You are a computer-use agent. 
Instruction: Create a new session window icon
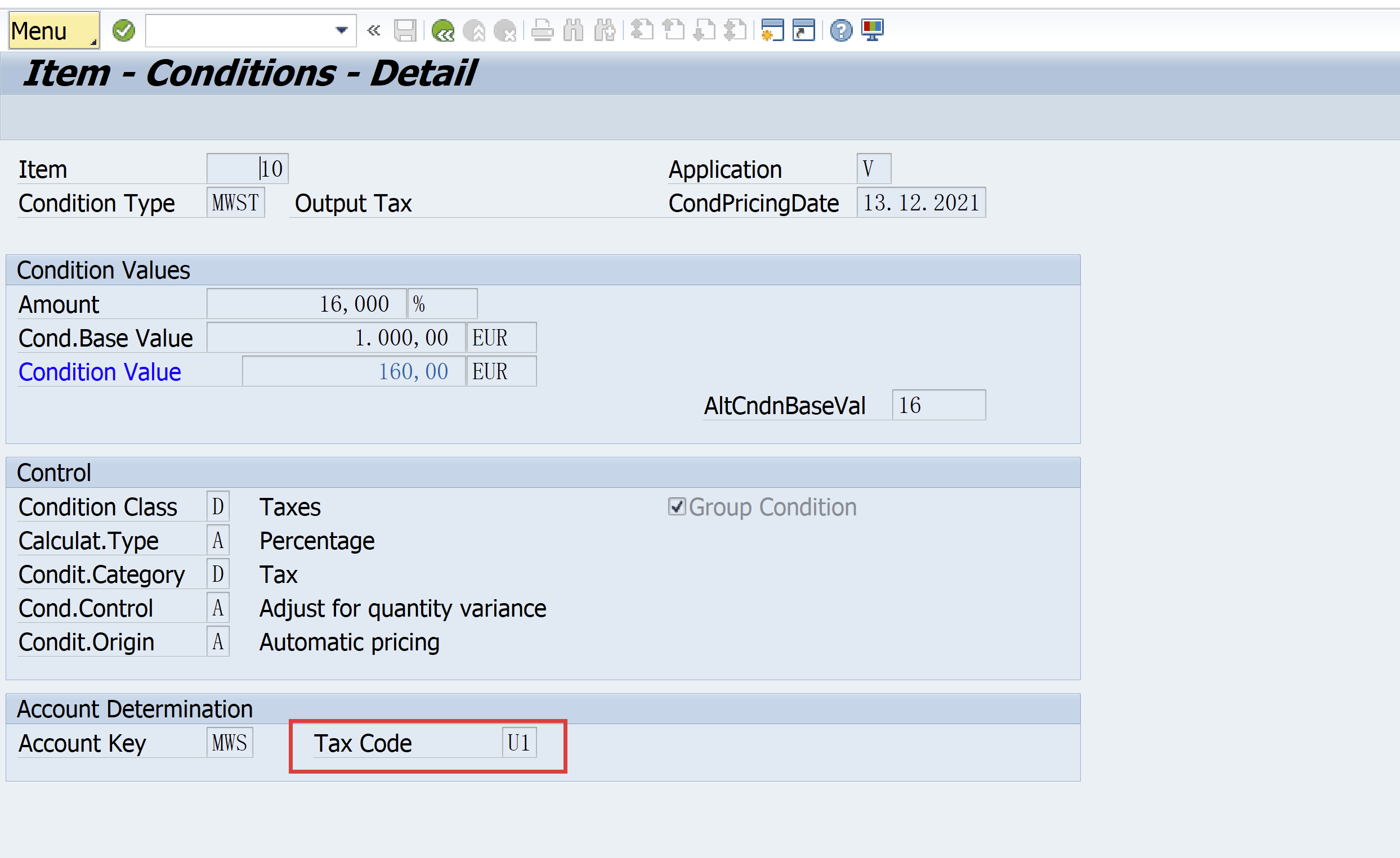point(773,31)
